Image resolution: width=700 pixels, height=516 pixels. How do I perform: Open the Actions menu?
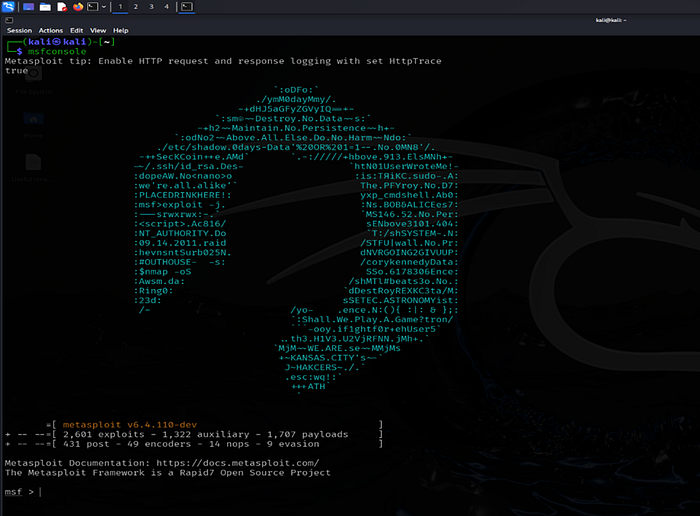[50, 30]
